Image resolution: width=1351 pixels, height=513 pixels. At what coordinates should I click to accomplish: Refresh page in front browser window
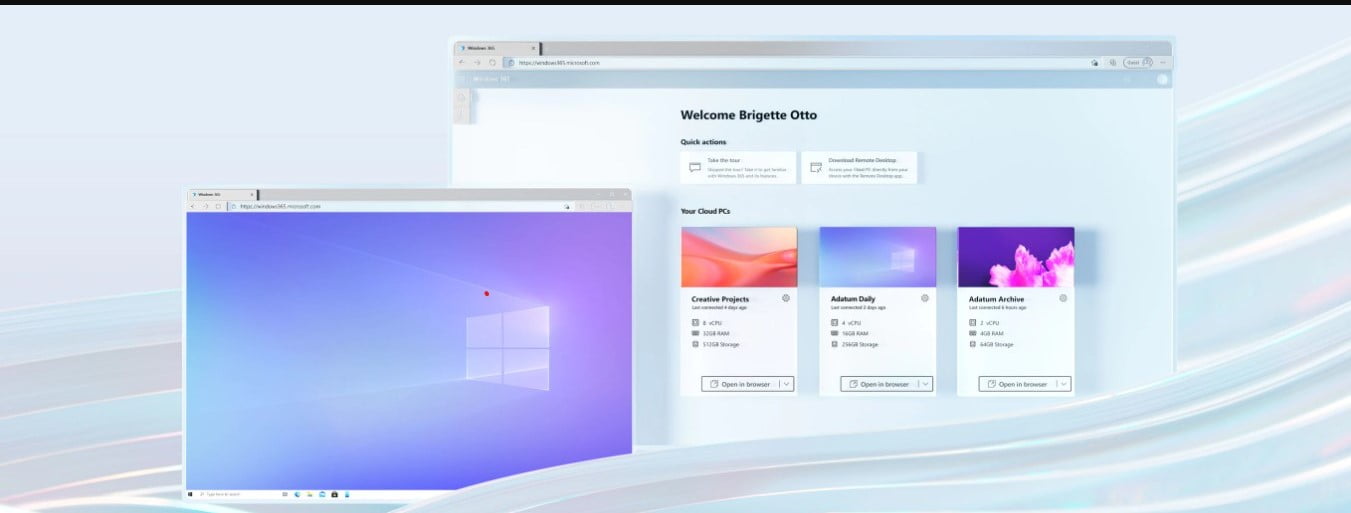point(218,206)
